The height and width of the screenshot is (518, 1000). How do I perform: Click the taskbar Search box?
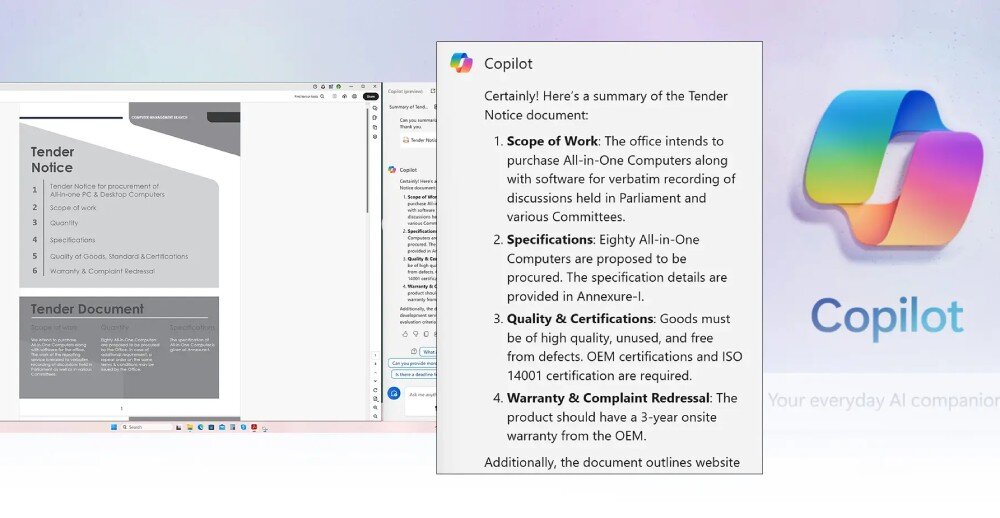tap(147, 427)
